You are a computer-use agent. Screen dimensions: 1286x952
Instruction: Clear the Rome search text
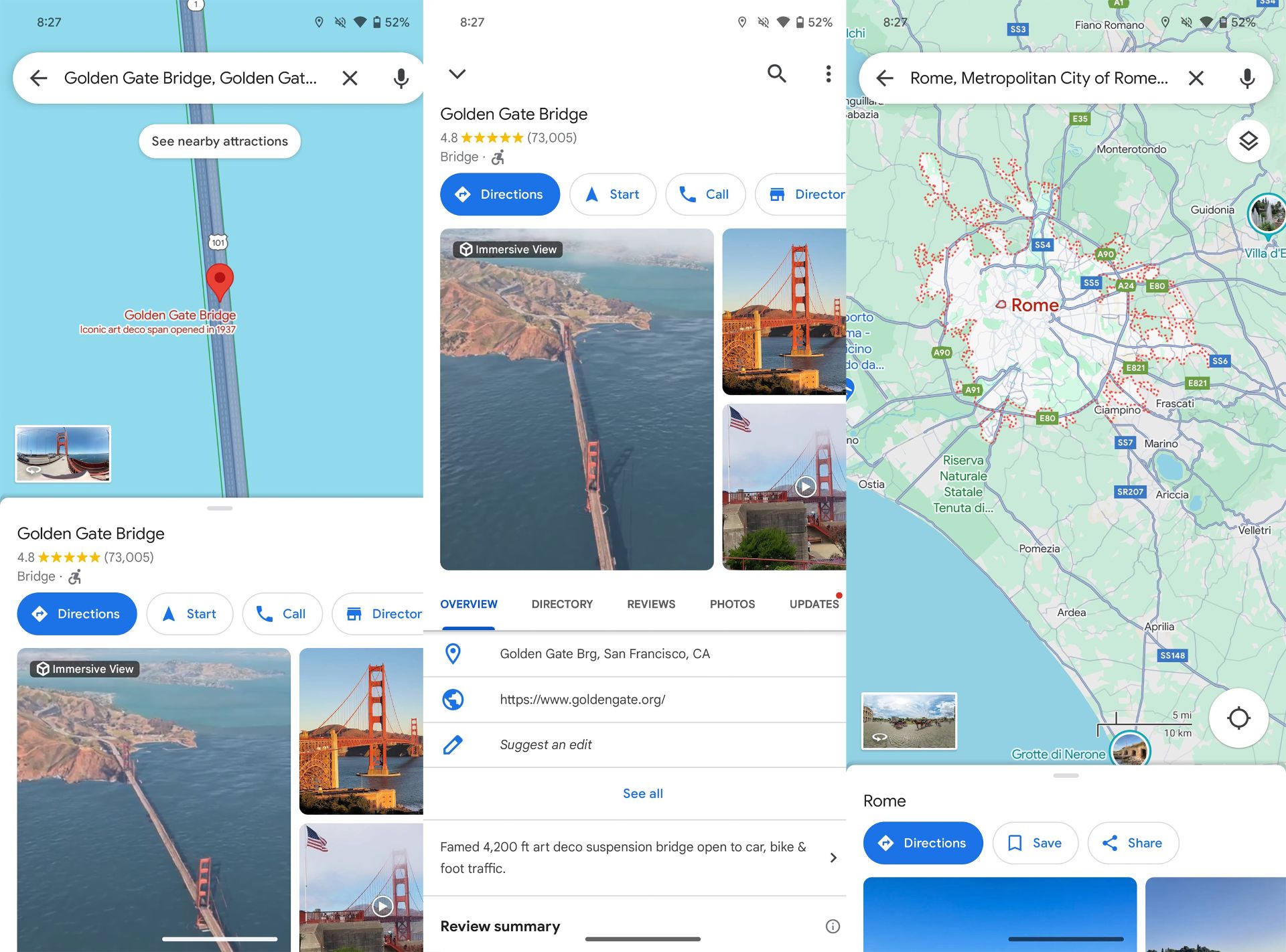1196,78
